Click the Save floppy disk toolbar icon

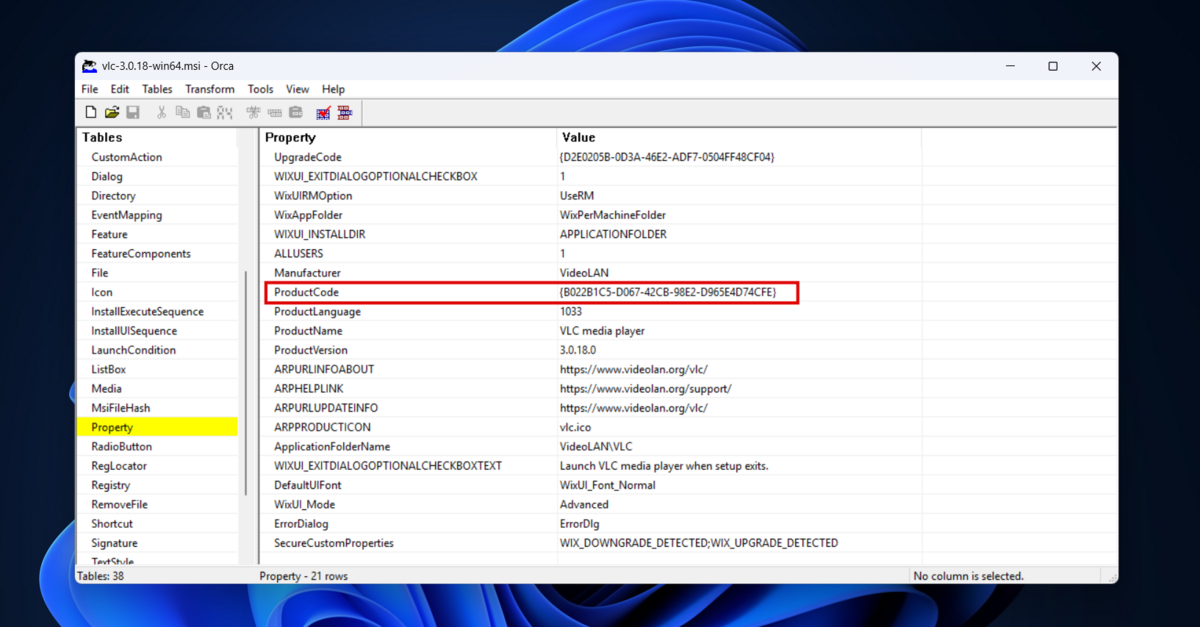133,113
